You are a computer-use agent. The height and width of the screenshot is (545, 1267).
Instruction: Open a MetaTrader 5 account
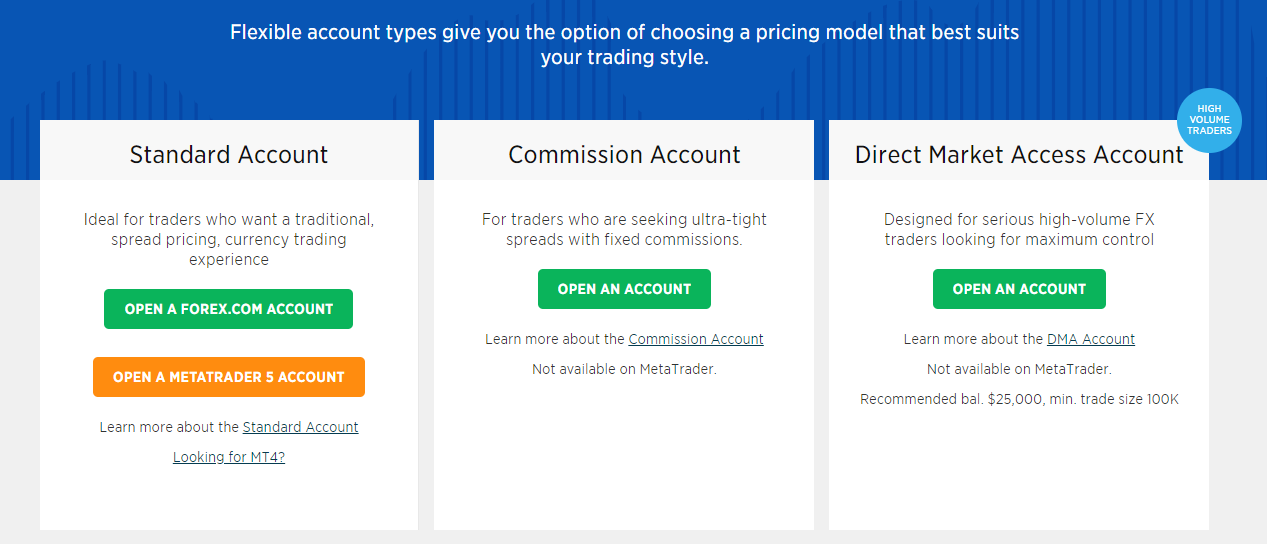(228, 377)
